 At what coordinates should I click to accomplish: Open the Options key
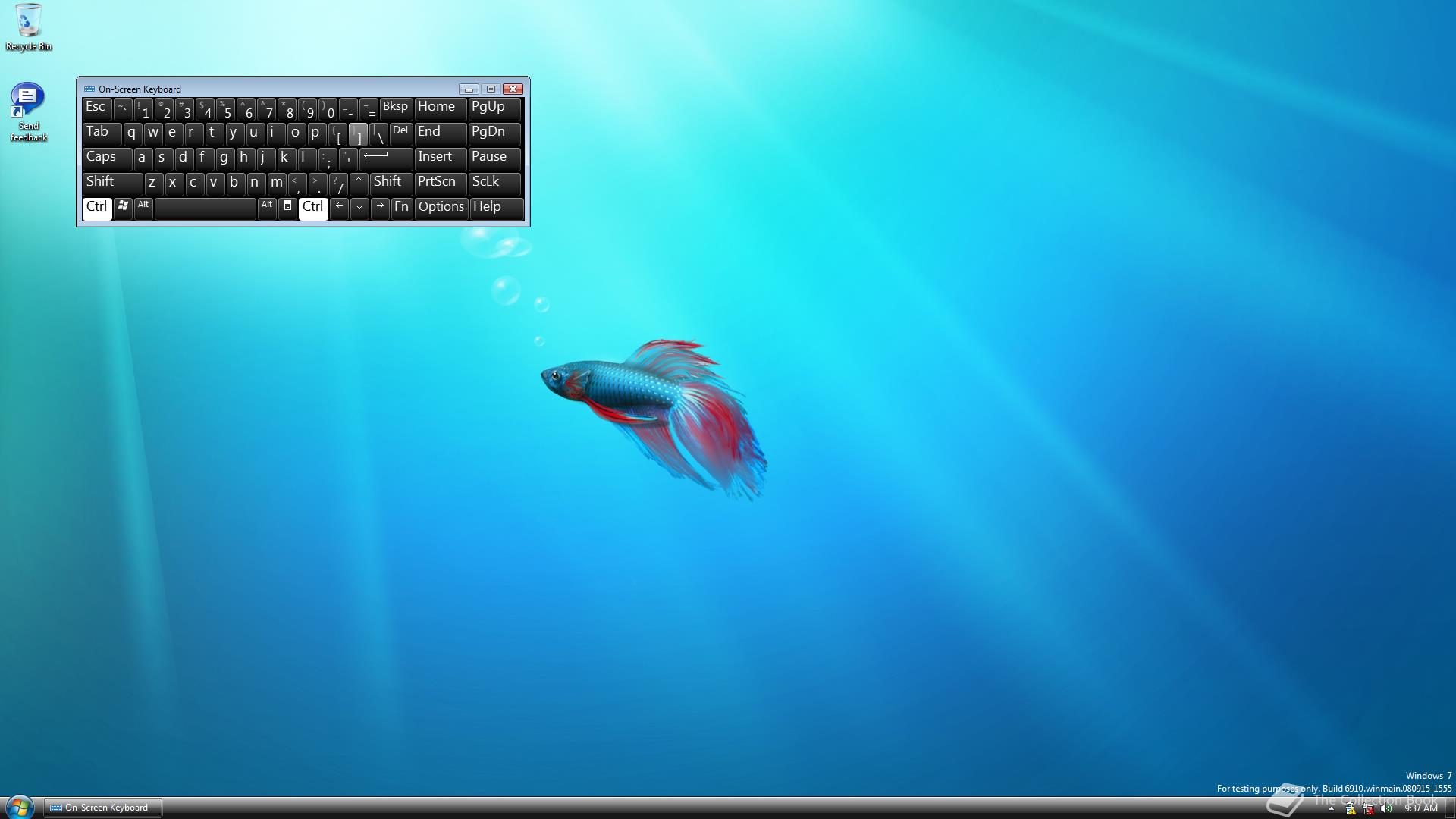tap(441, 208)
